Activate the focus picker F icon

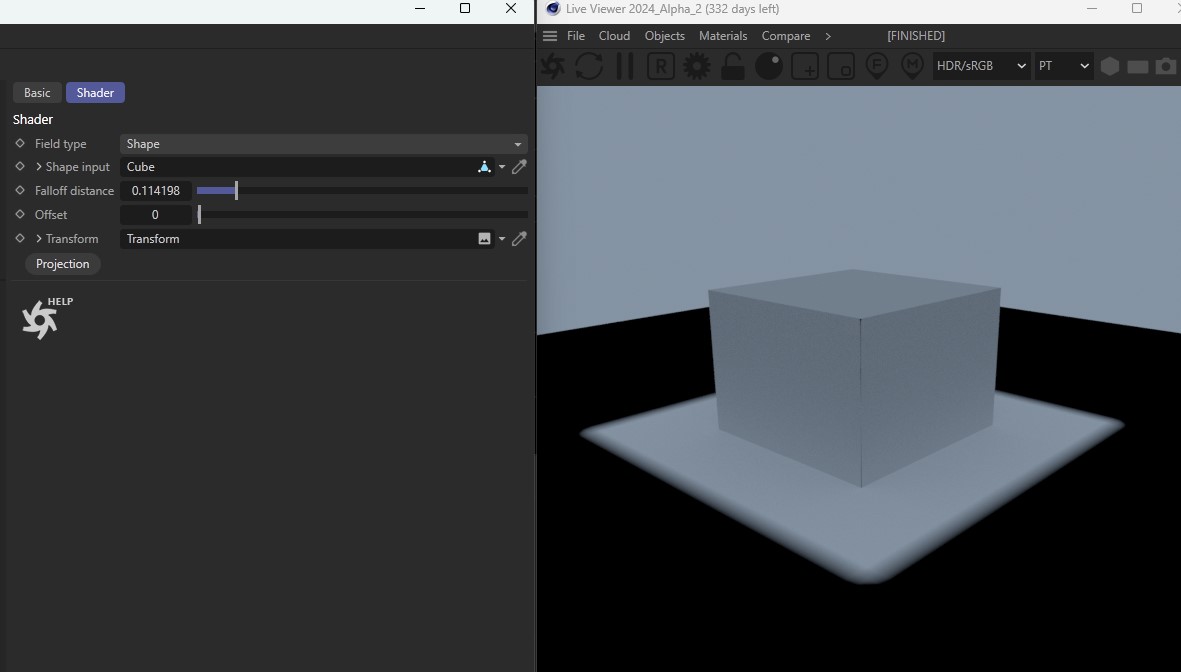click(877, 66)
